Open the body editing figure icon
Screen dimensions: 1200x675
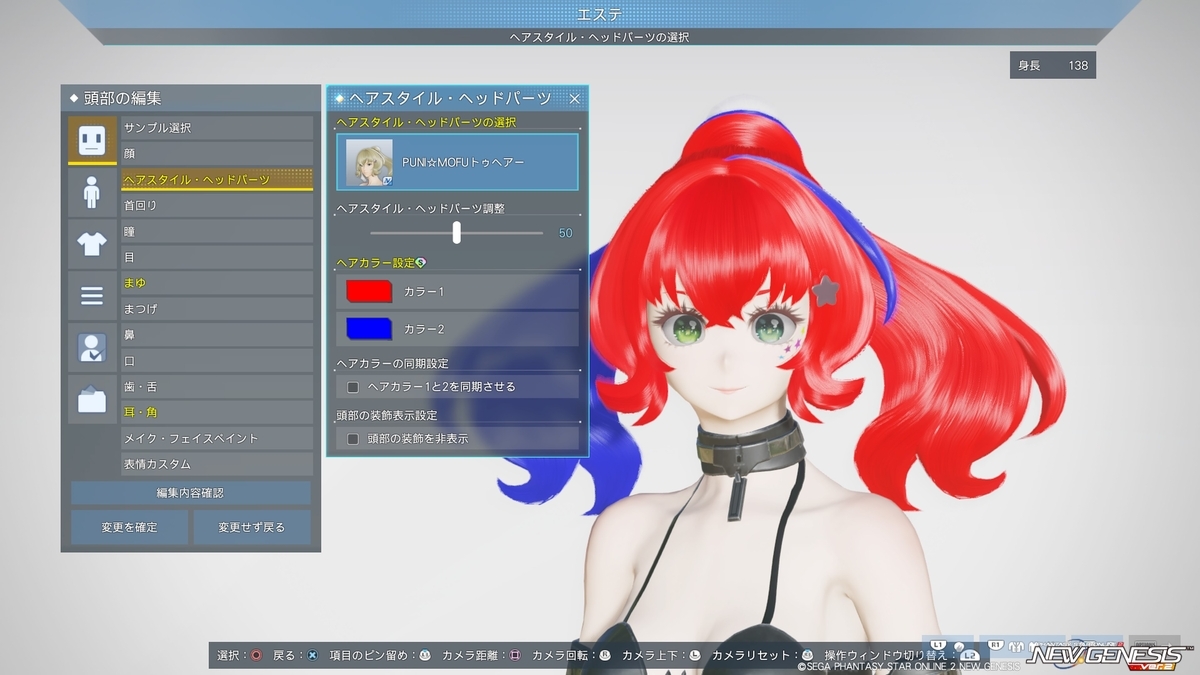[92, 192]
